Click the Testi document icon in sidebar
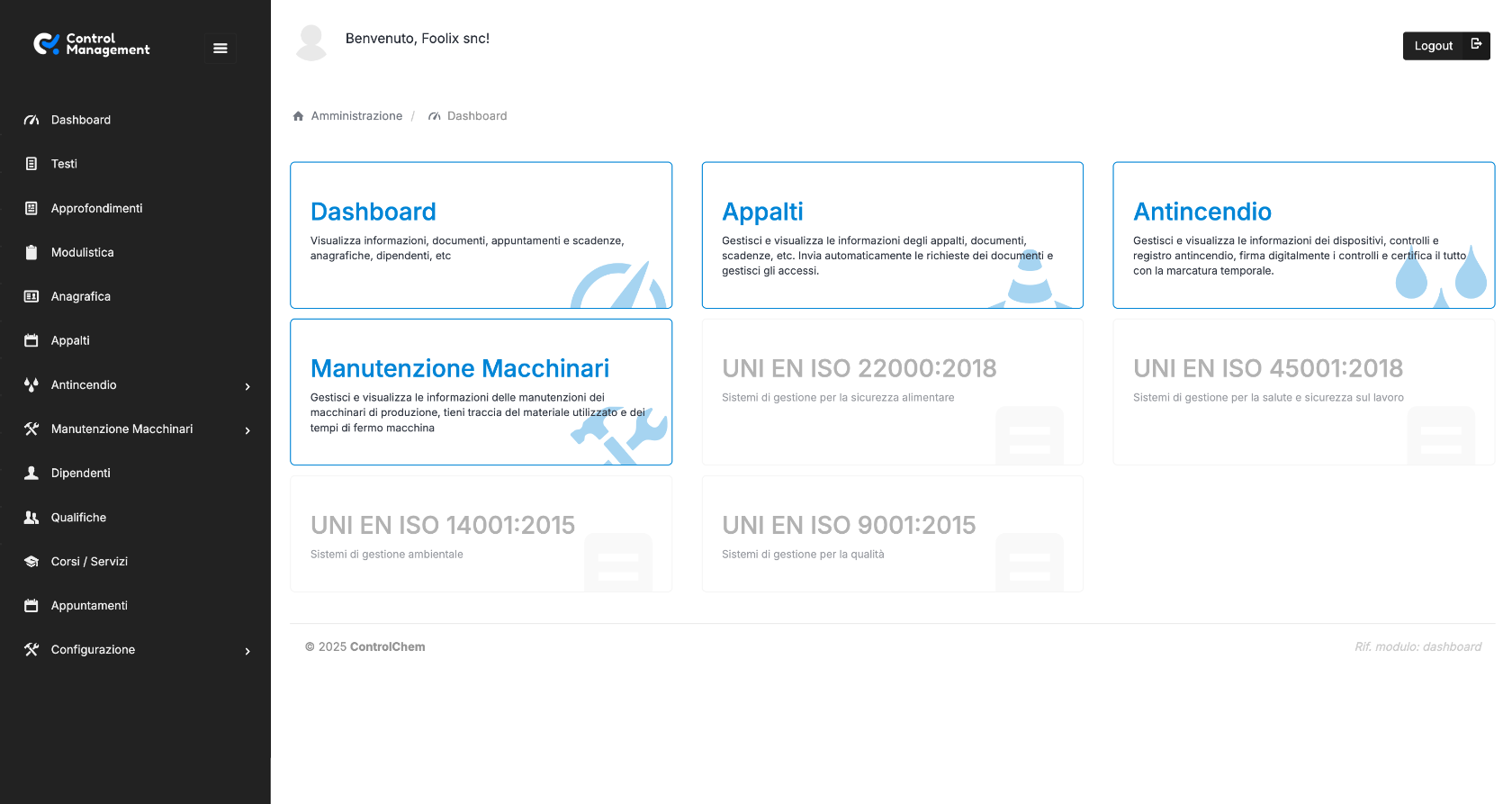This screenshot has height=804, width=1512. tap(31, 164)
